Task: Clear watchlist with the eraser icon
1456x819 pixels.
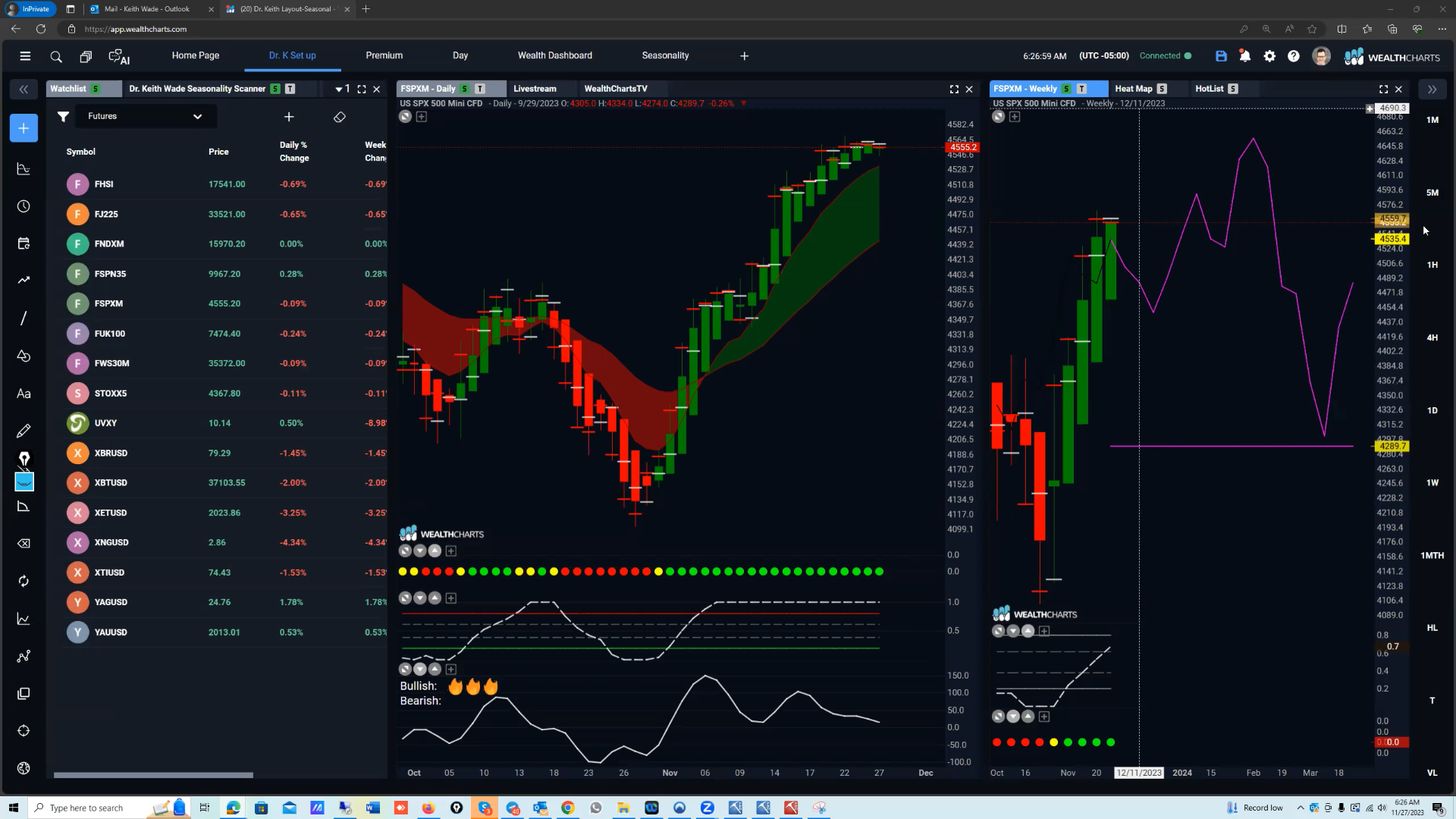Action: coord(340,117)
